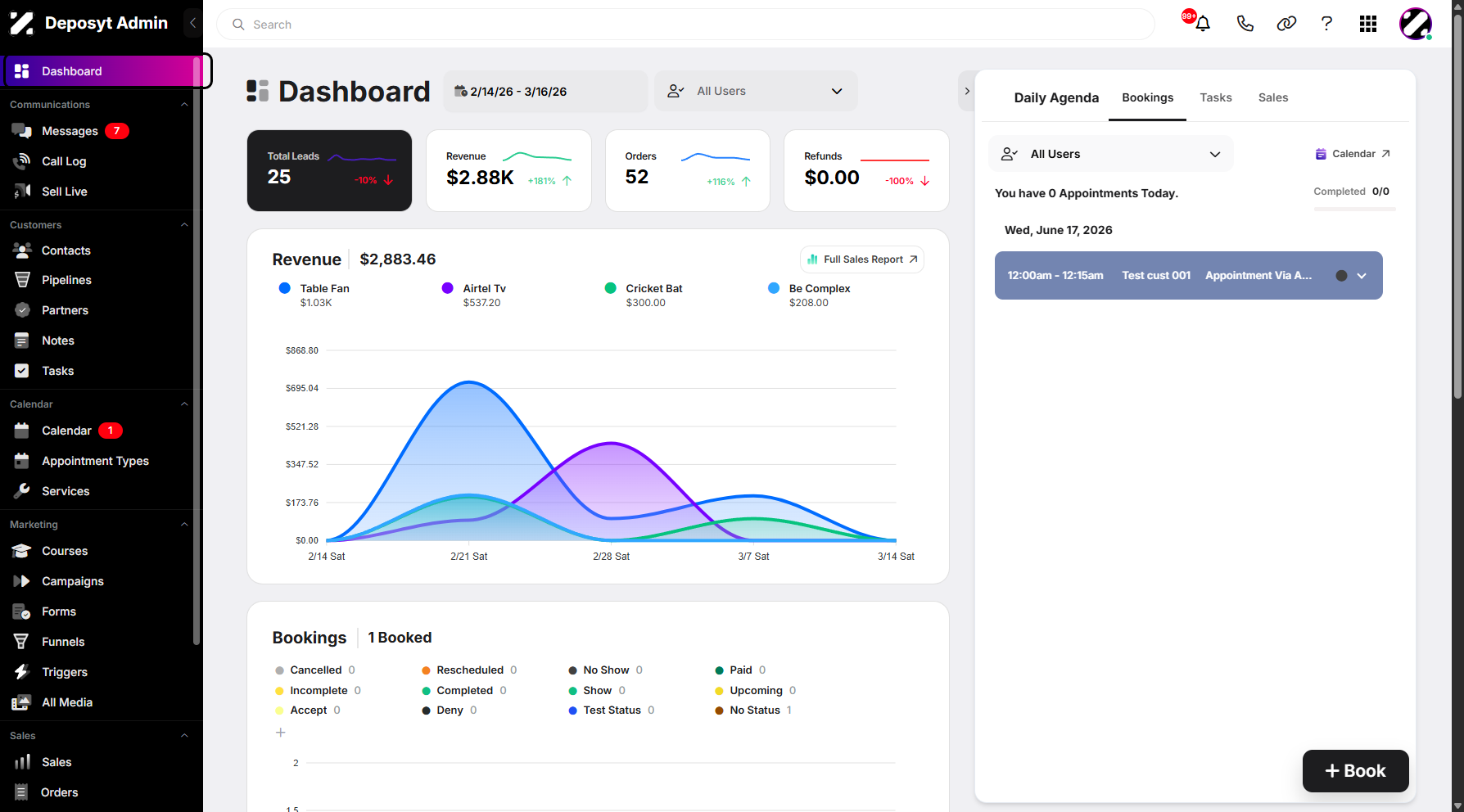Select the Orders stat card
1464x812 pixels.
(x=687, y=170)
